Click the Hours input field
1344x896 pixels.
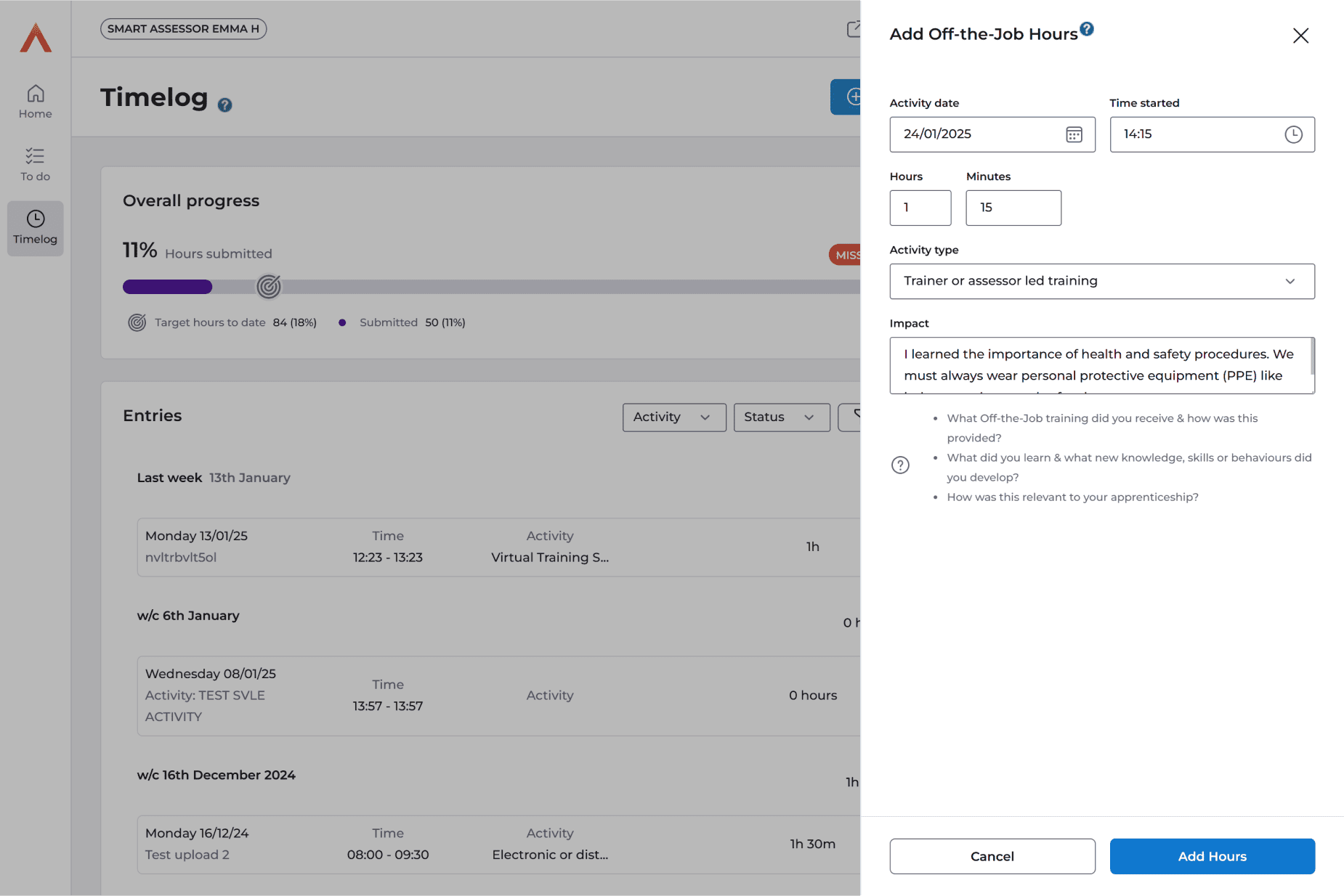coord(920,208)
